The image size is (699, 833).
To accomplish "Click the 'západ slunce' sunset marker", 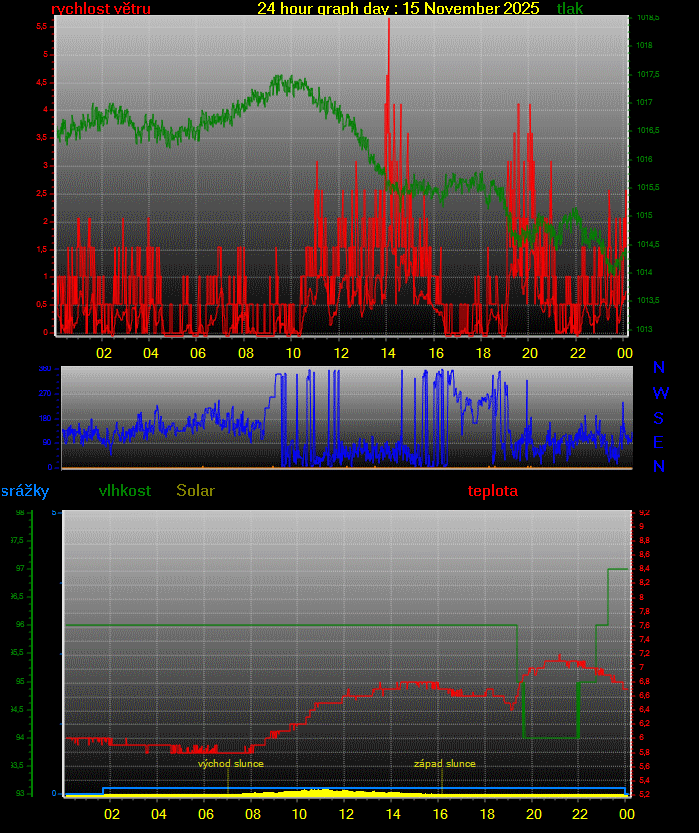I will coord(445,763).
